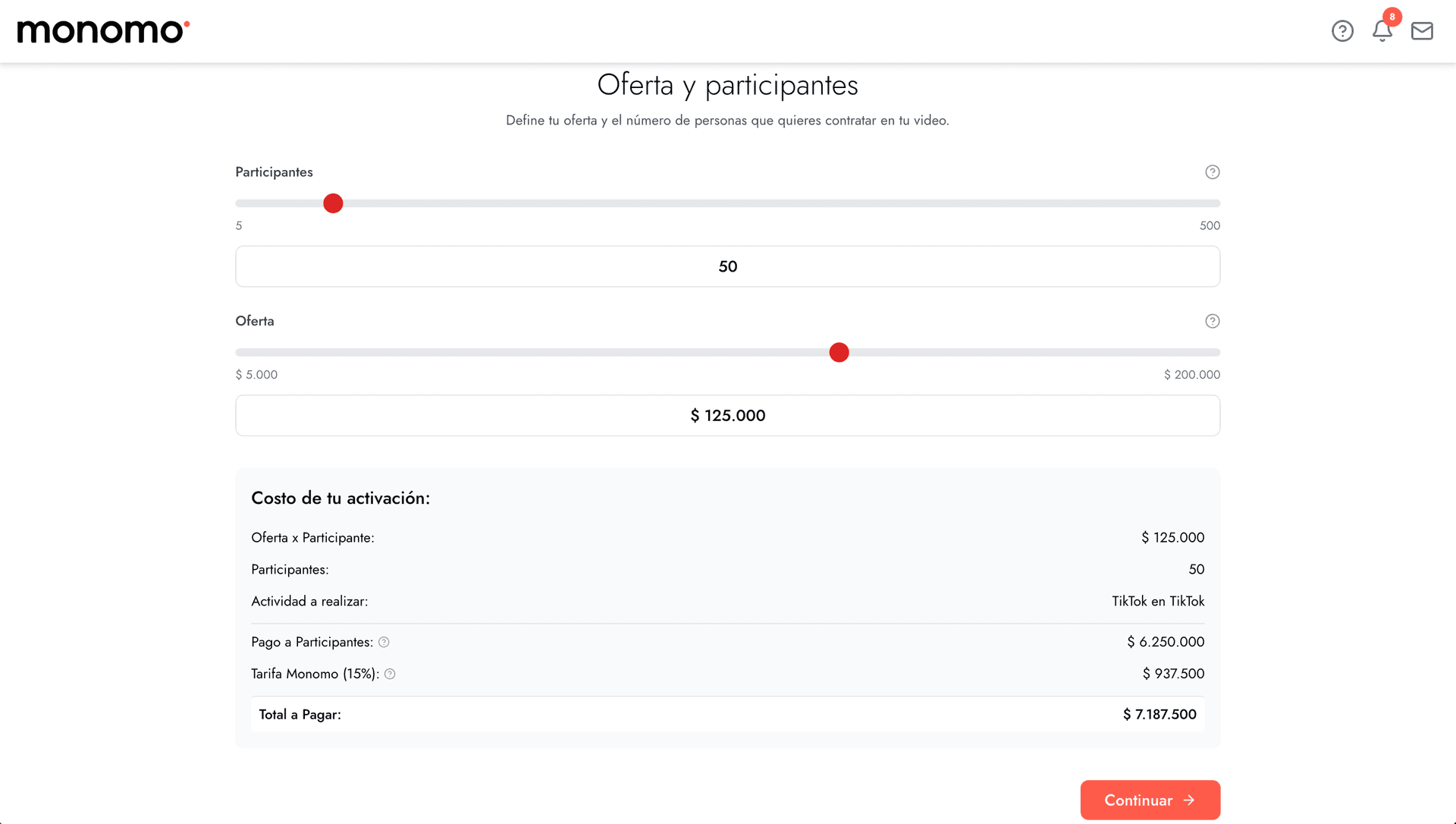Click the Total a Pagar amount
Image resolution: width=1456 pixels, height=824 pixels.
[x=1159, y=714]
